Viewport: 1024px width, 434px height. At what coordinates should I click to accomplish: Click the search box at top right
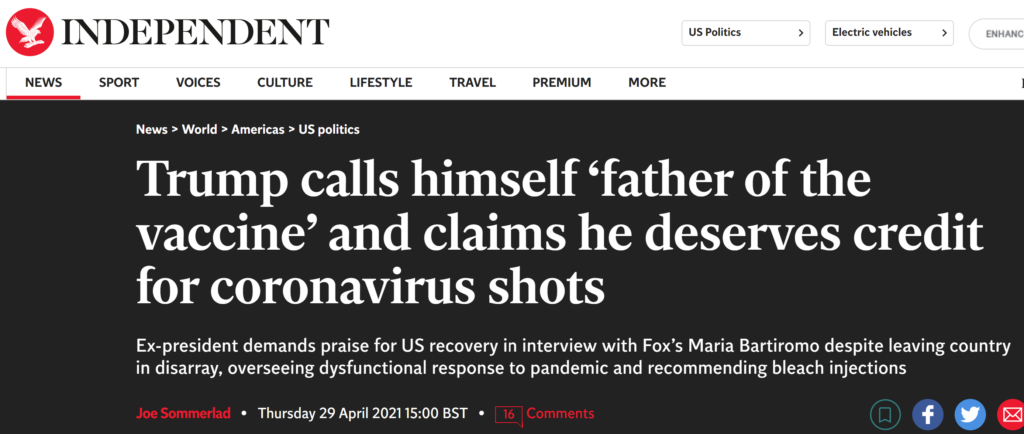[x=997, y=33]
